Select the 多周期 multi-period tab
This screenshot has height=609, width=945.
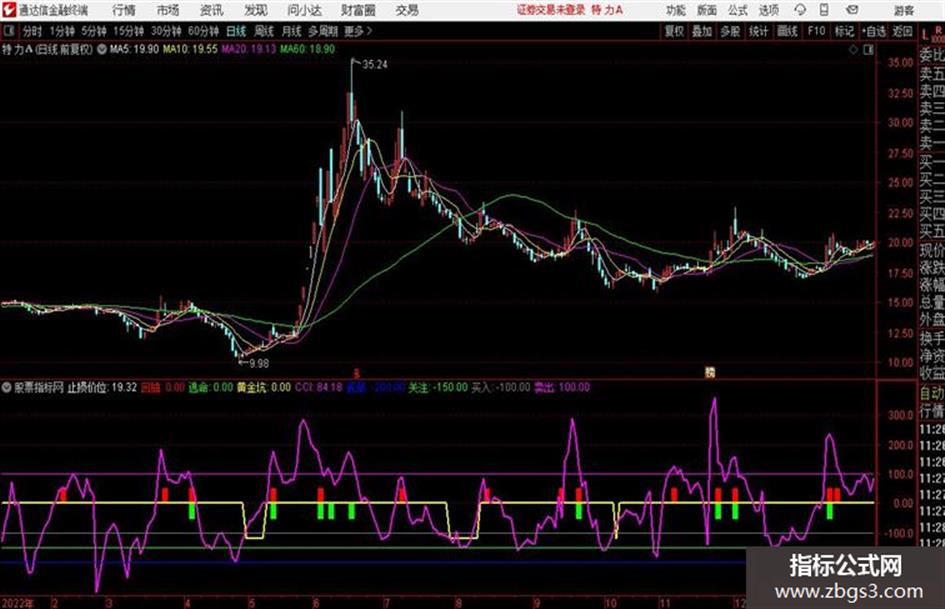324,31
